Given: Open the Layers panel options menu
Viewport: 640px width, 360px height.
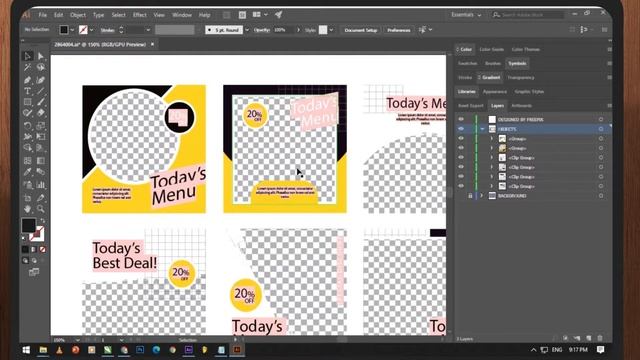Looking at the screenshot, I should (609, 106).
